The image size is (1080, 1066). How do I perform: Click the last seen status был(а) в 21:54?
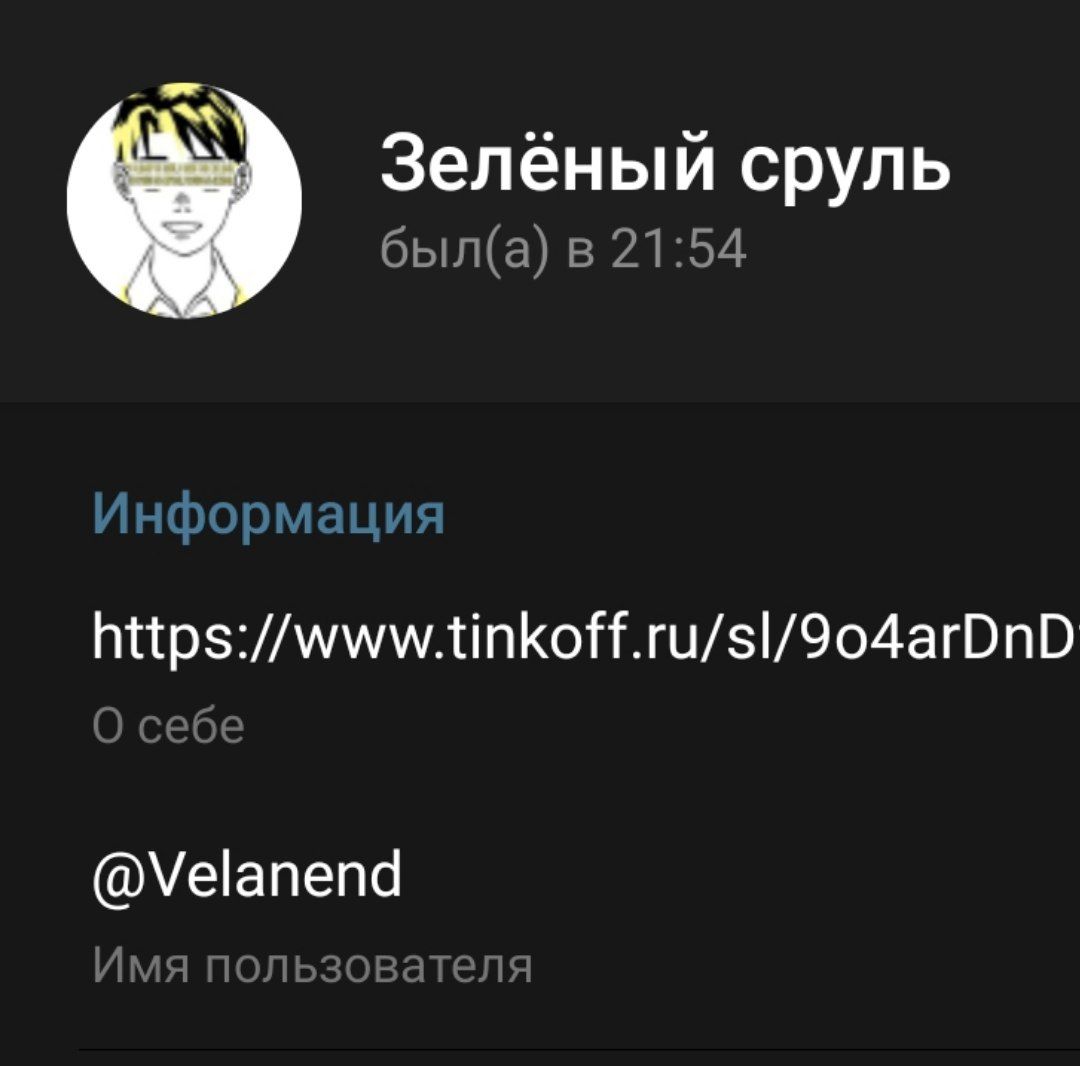click(563, 249)
